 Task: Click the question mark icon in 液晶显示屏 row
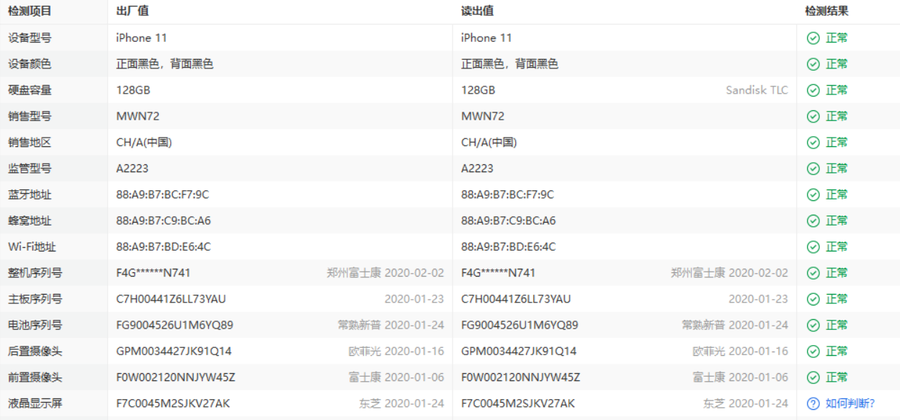(x=813, y=403)
